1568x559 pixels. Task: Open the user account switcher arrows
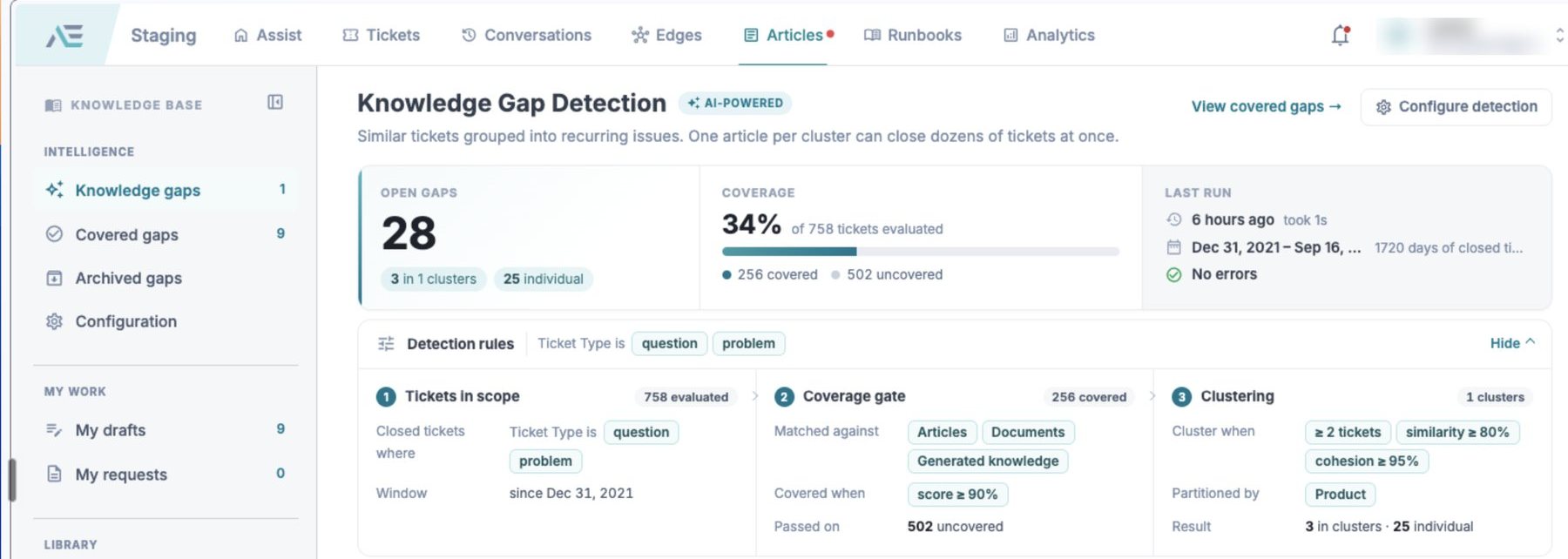point(1559,35)
